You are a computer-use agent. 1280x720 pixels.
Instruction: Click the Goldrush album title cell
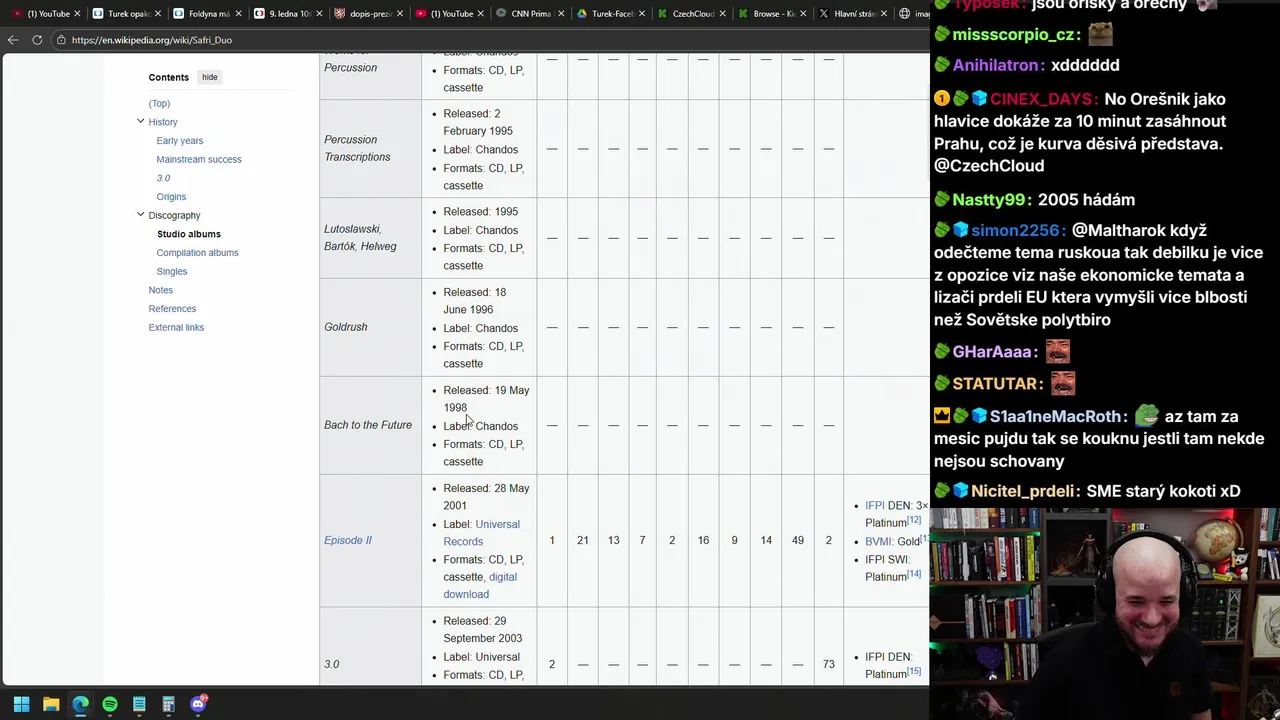[346, 327]
